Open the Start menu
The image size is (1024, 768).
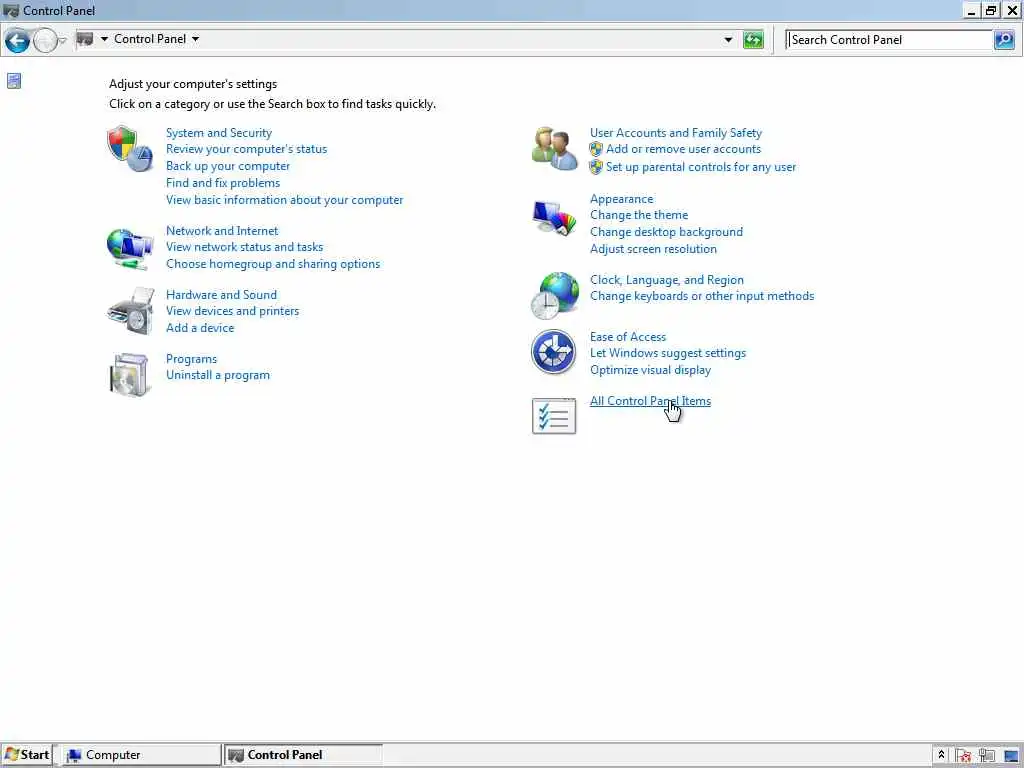point(27,755)
